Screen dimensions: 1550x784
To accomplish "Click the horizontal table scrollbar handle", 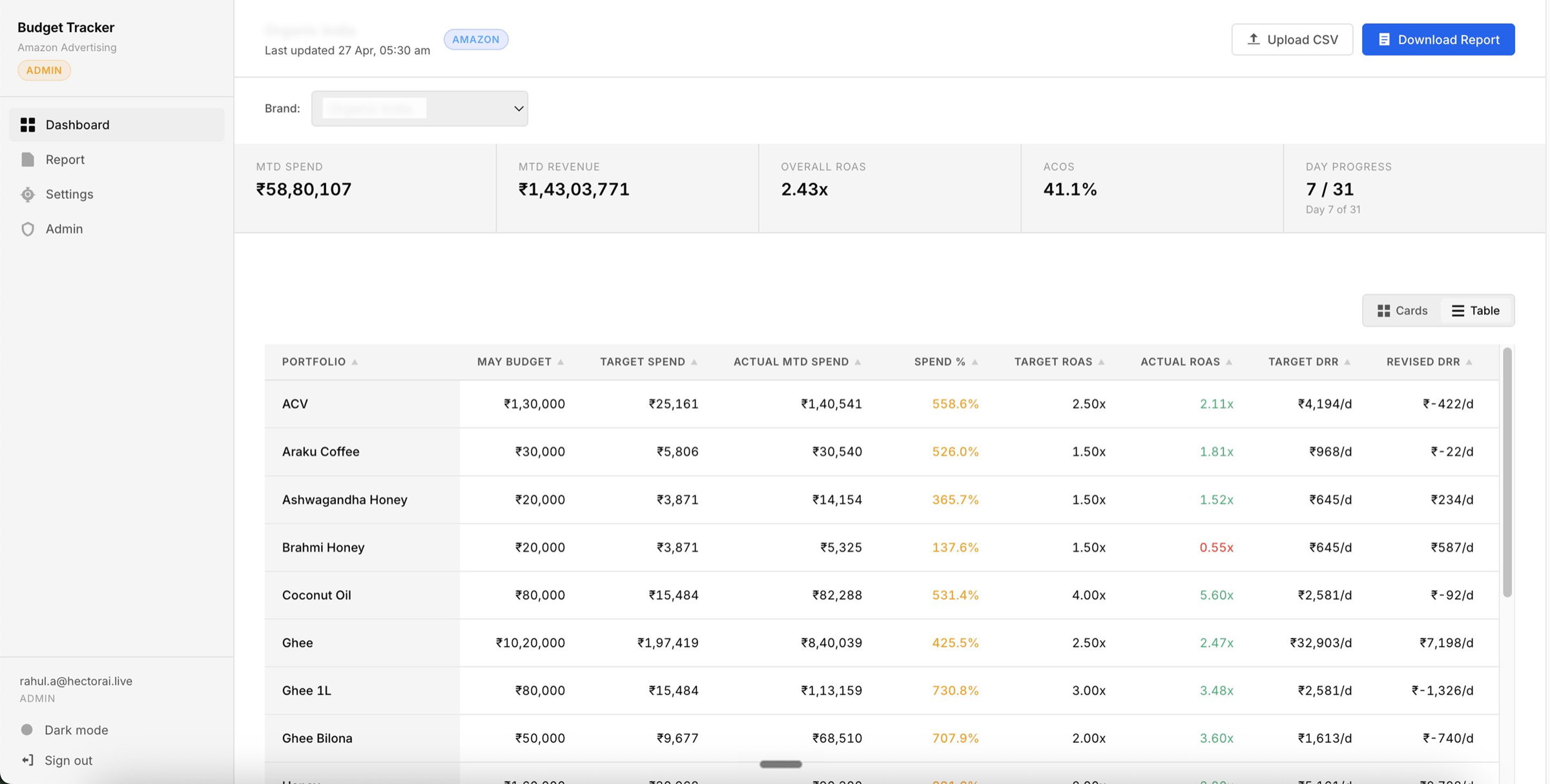I will pyautogui.click(x=781, y=764).
